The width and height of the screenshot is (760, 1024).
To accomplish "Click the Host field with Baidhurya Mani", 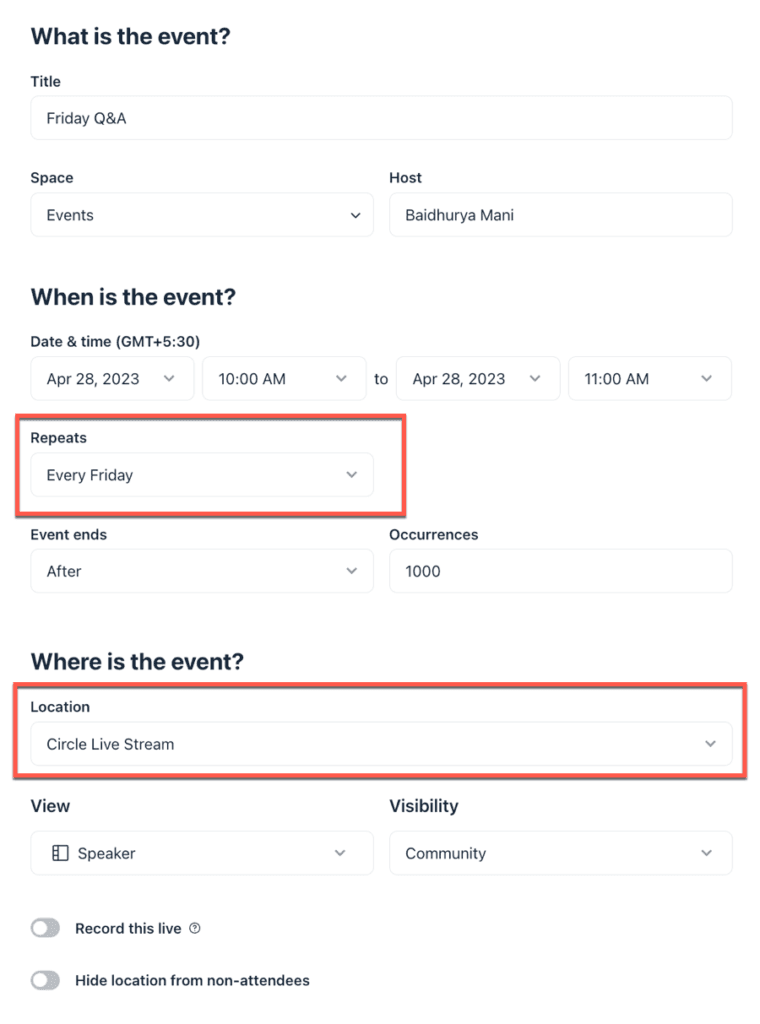I will click(560, 215).
